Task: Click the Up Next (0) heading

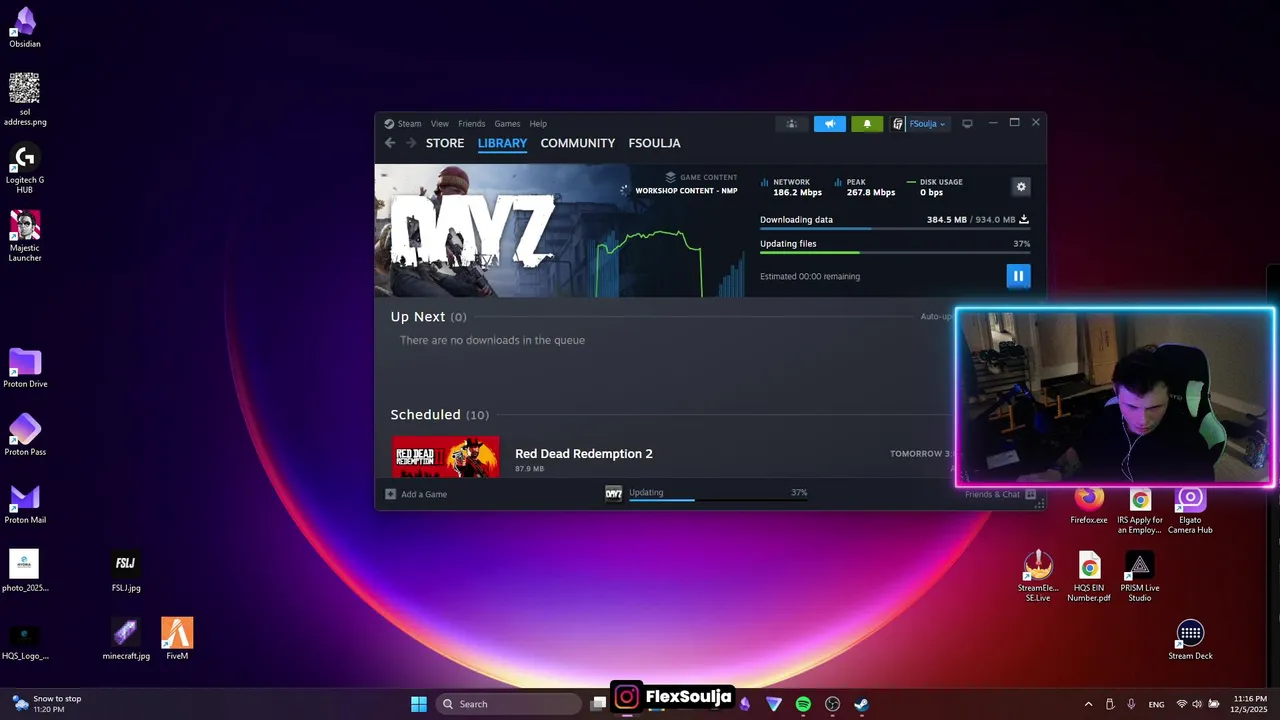Action: (429, 317)
